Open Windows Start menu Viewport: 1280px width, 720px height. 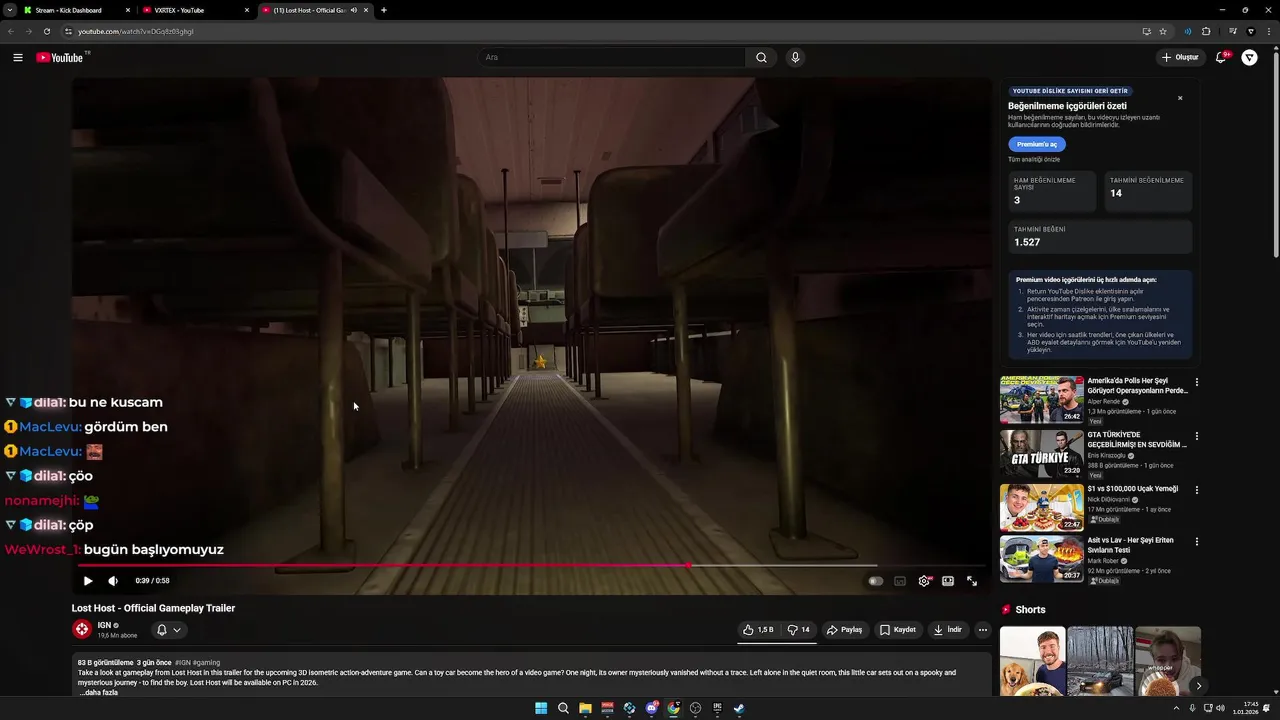pos(541,708)
